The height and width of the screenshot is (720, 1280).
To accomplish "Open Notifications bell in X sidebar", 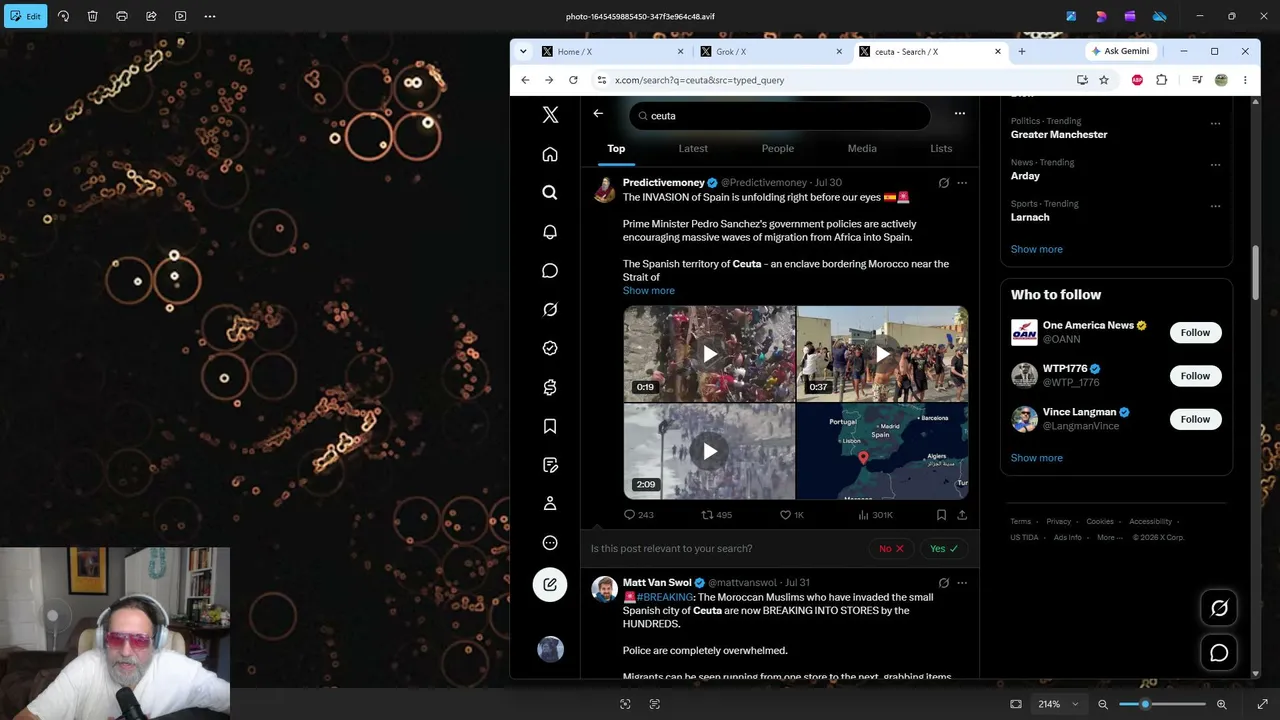I will [550, 232].
